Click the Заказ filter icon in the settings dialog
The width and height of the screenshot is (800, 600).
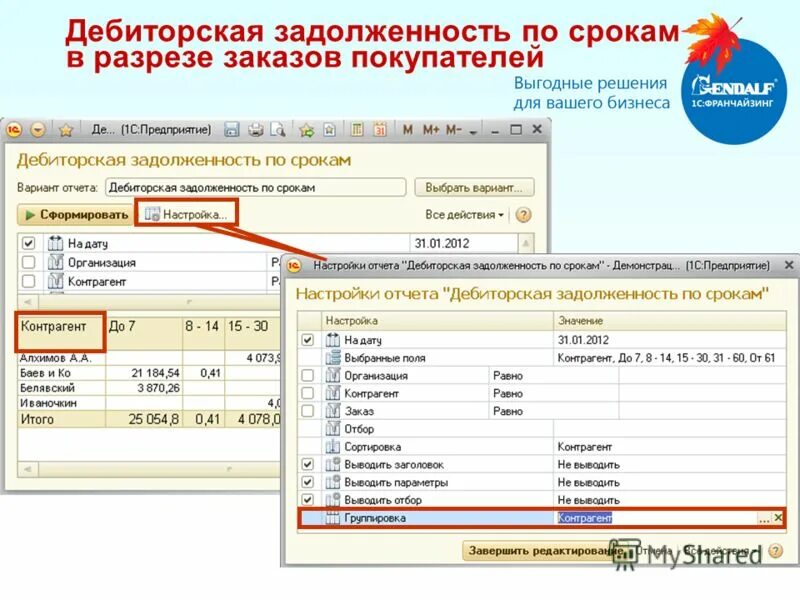click(333, 411)
